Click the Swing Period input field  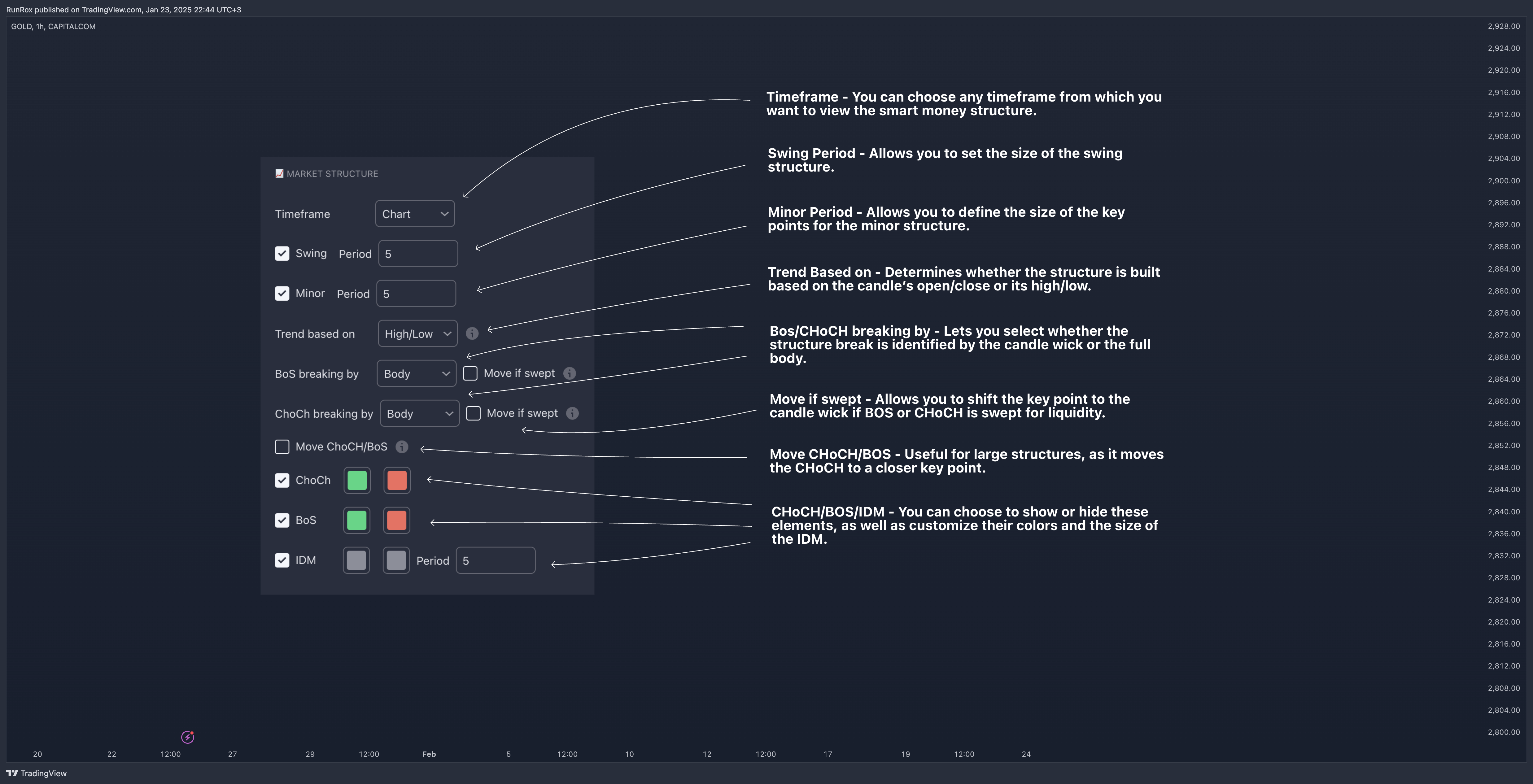coord(418,254)
